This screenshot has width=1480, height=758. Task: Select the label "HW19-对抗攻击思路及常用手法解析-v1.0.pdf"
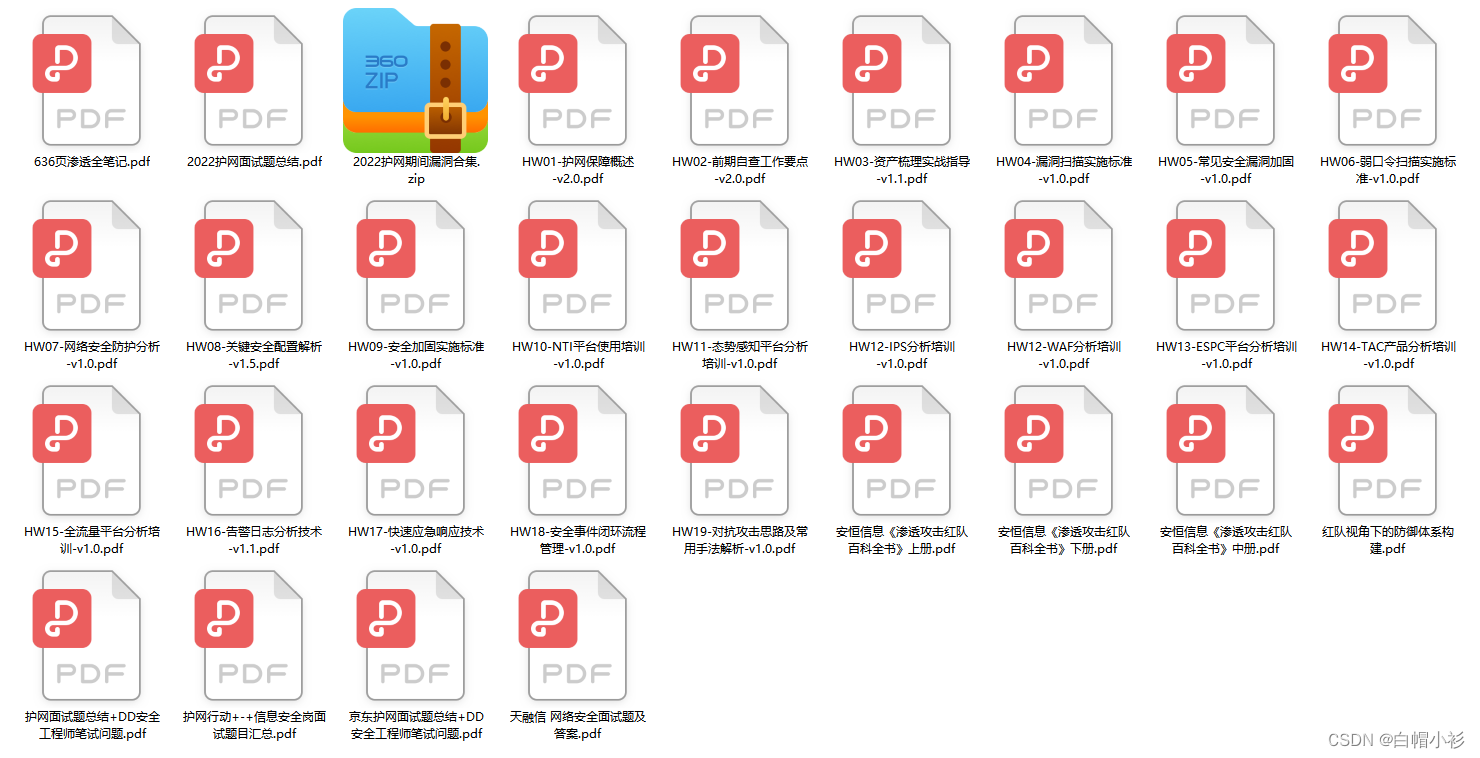tap(740, 540)
